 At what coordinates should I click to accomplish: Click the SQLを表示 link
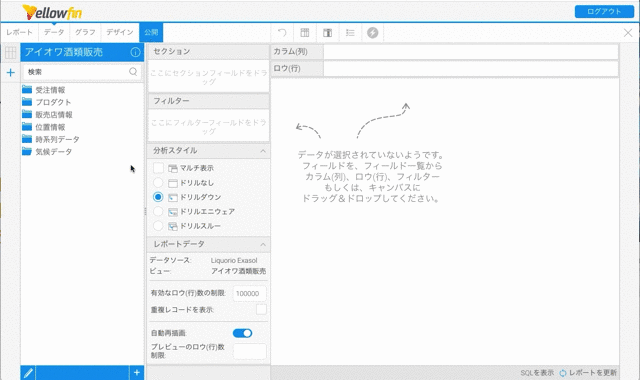pyautogui.click(x=537, y=373)
